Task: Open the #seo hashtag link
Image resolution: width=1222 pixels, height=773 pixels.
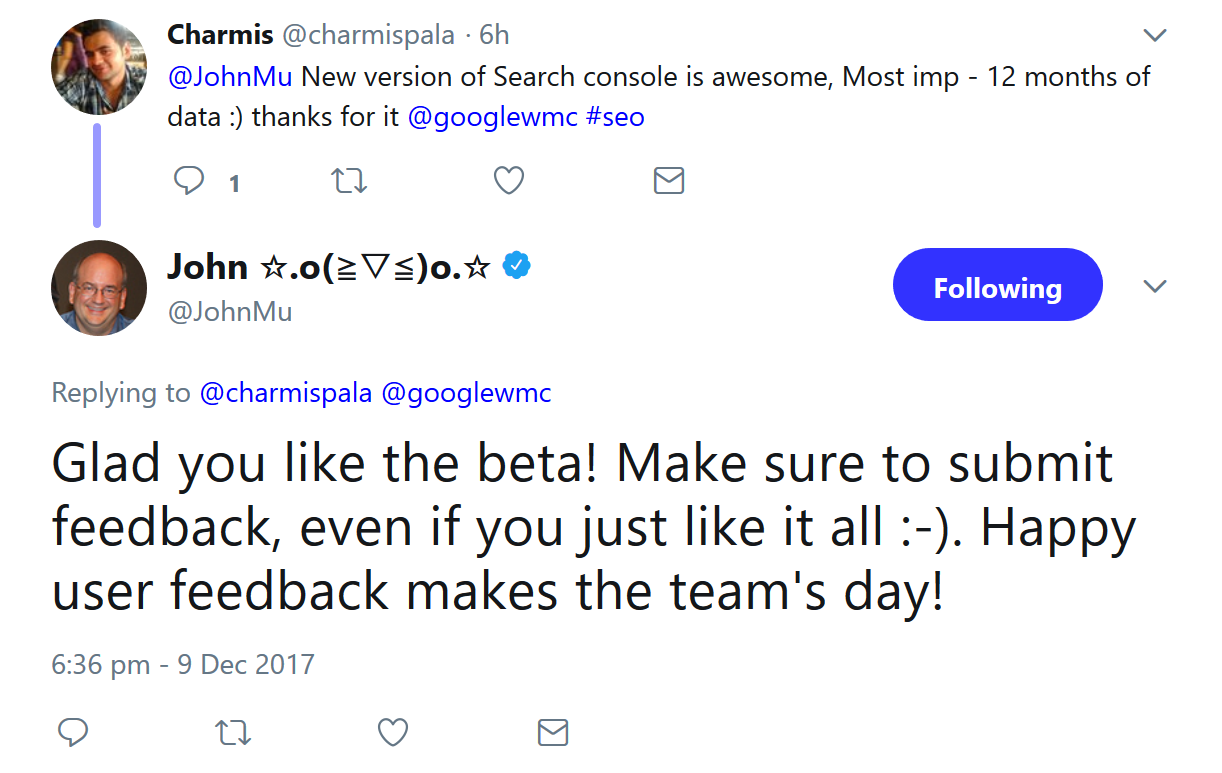Action: (x=614, y=117)
